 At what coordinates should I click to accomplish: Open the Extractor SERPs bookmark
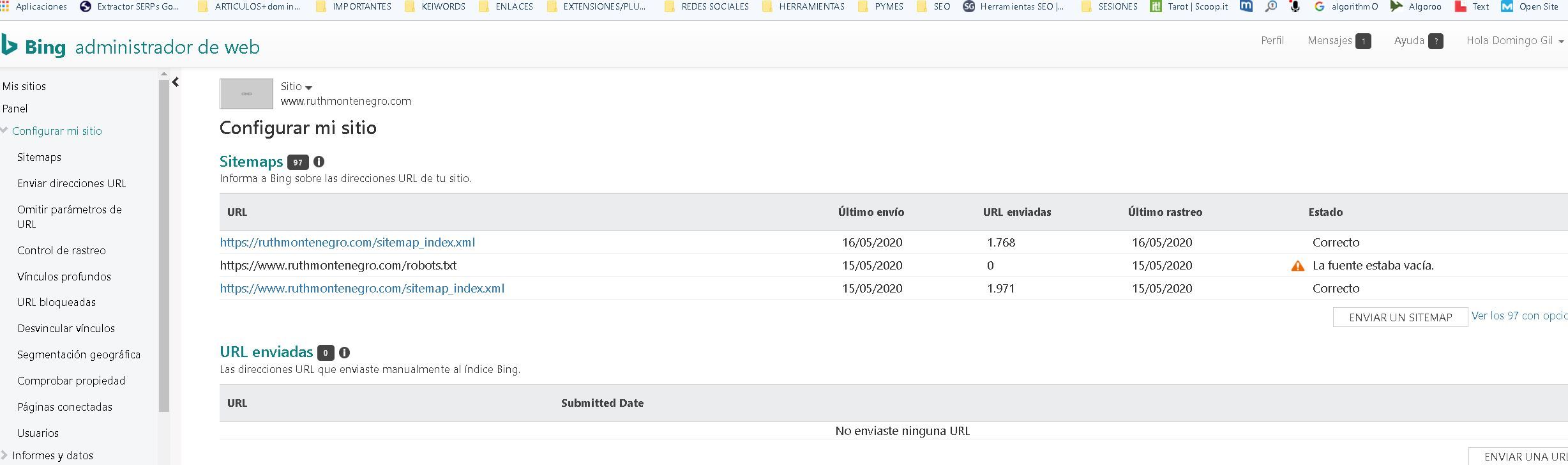click(x=130, y=6)
